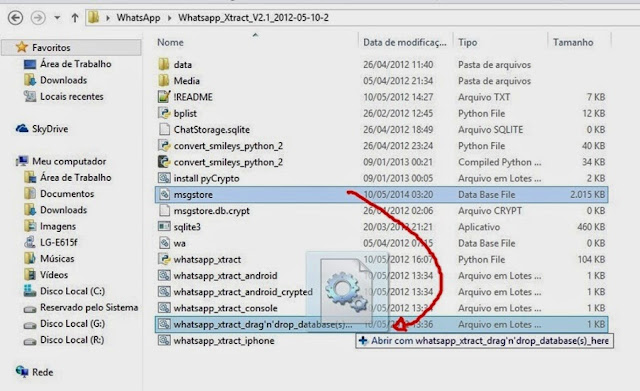Select Meu computador in sidebar
This screenshot has height=391, width=640.
pyautogui.click(x=69, y=162)
